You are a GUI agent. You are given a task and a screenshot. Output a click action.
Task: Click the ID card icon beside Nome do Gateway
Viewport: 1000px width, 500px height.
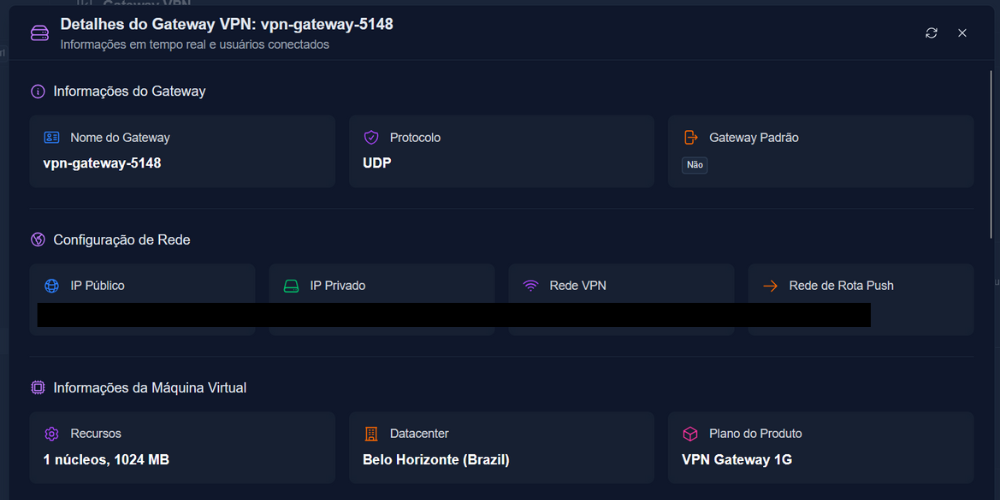coord(52,137)
